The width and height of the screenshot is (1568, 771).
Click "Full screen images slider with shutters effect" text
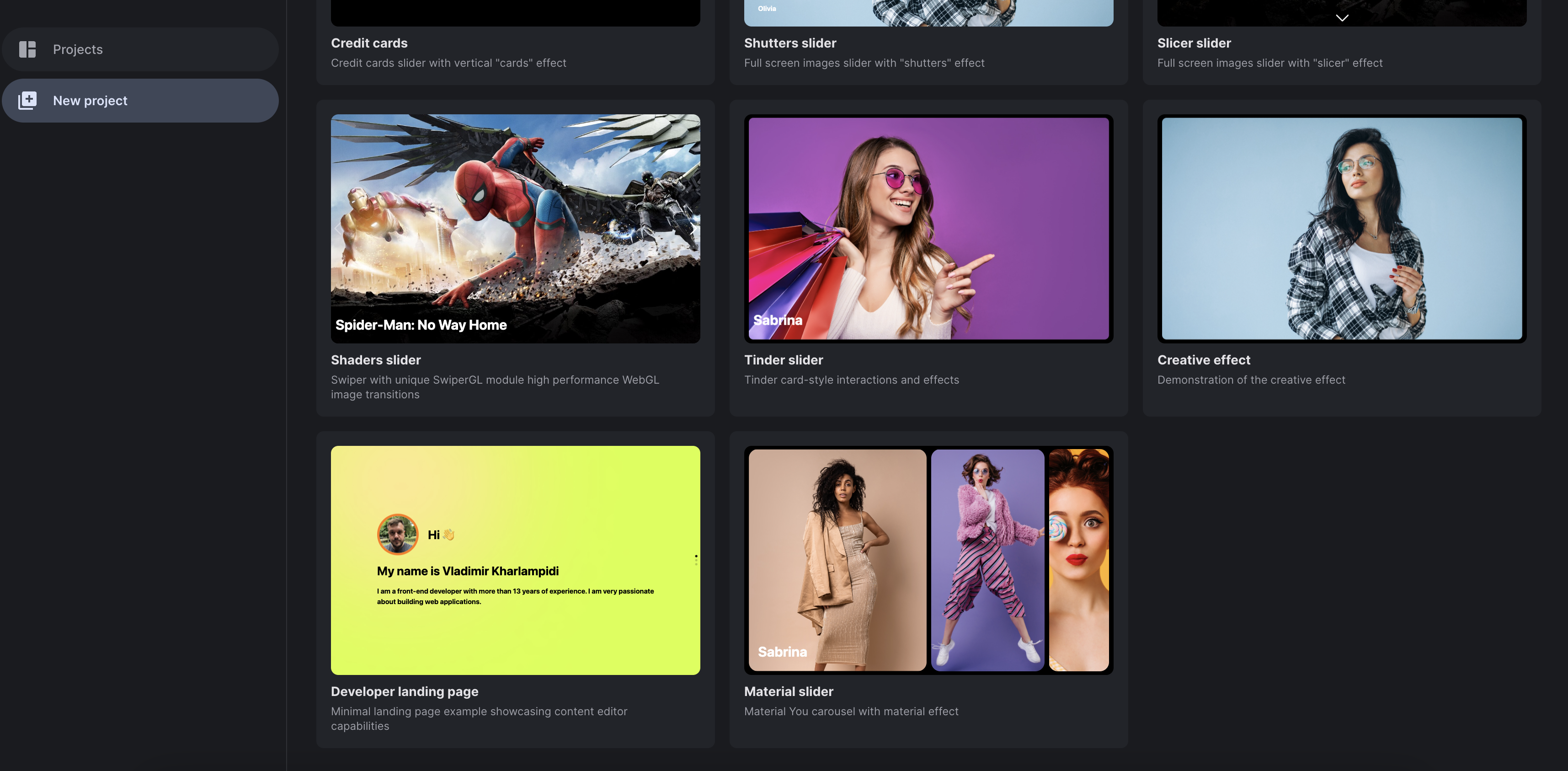tap(864, 63)
